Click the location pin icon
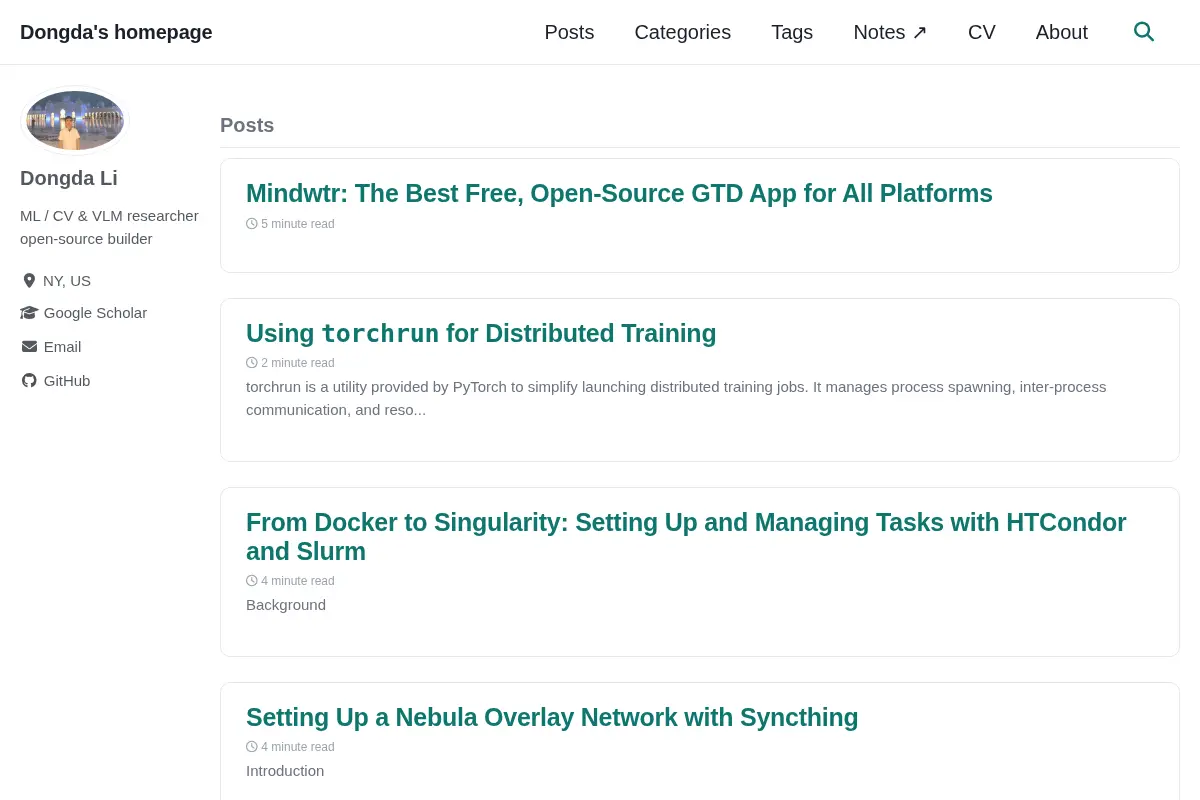The width and height of the screenshot is (1200, 800). pos(29,281)
